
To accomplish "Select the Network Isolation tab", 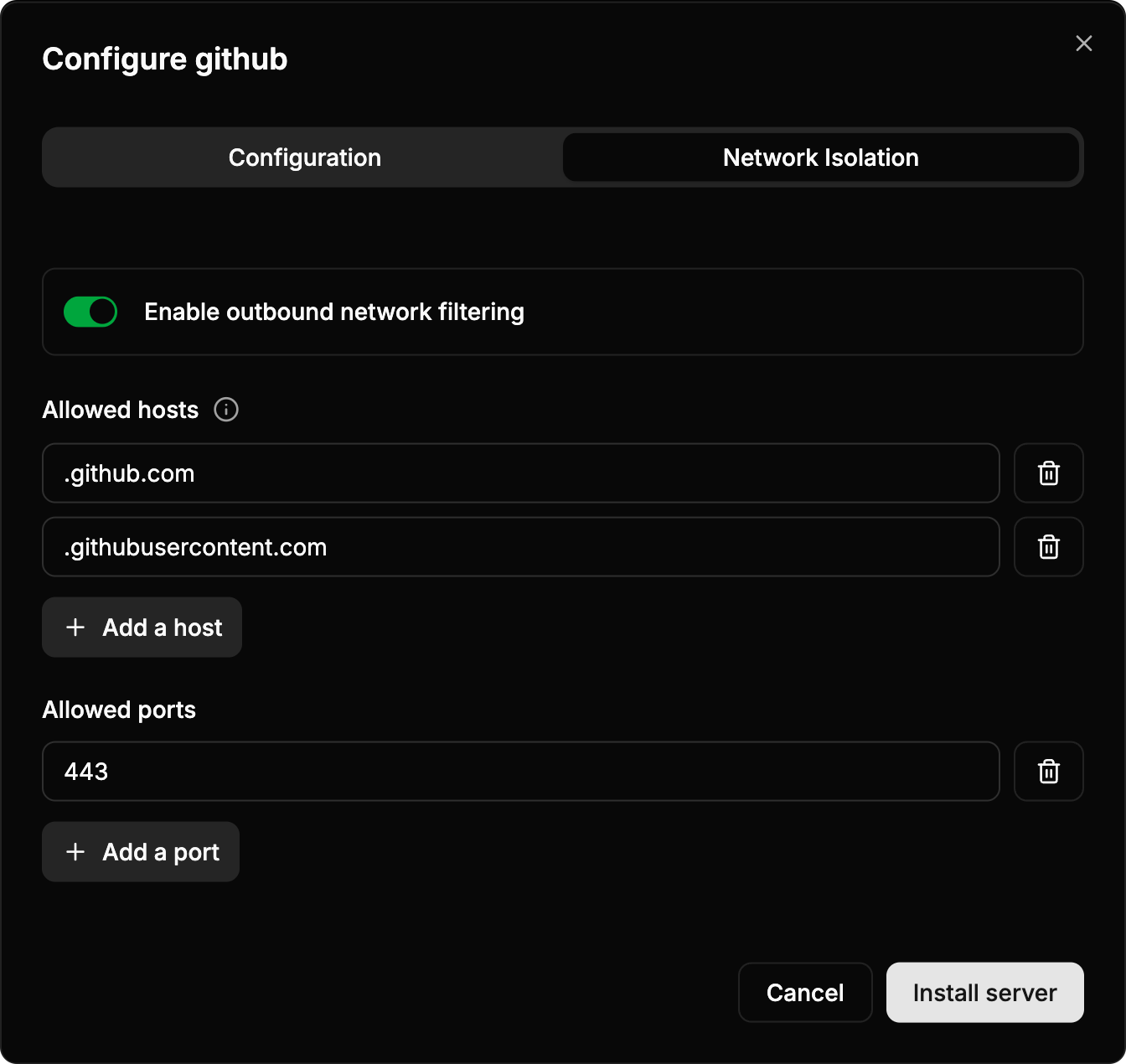I will (x=820, y=157).
